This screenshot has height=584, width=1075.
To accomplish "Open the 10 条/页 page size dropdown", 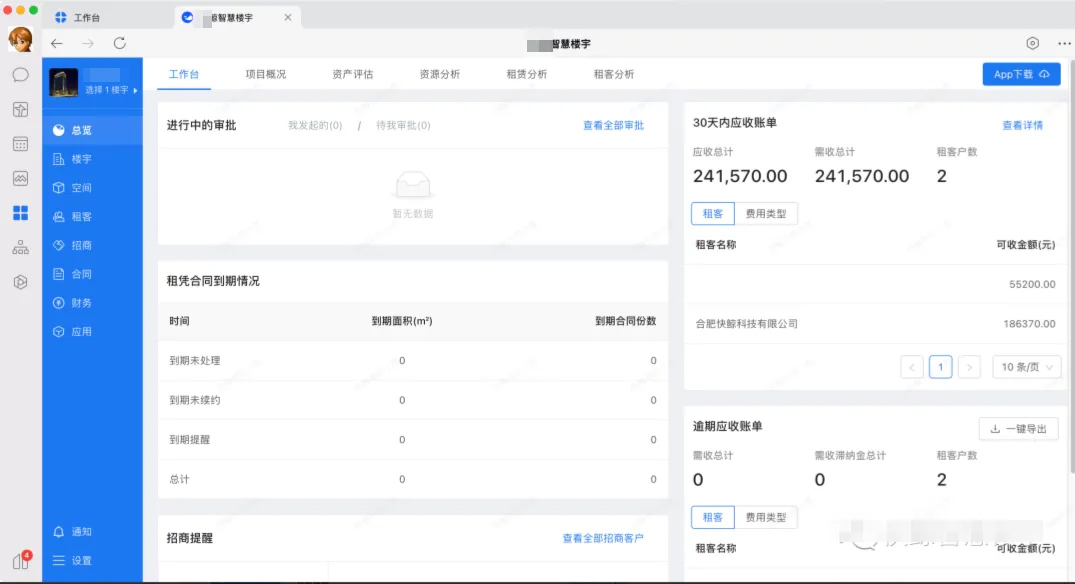I will click(x=1026, y=367).
